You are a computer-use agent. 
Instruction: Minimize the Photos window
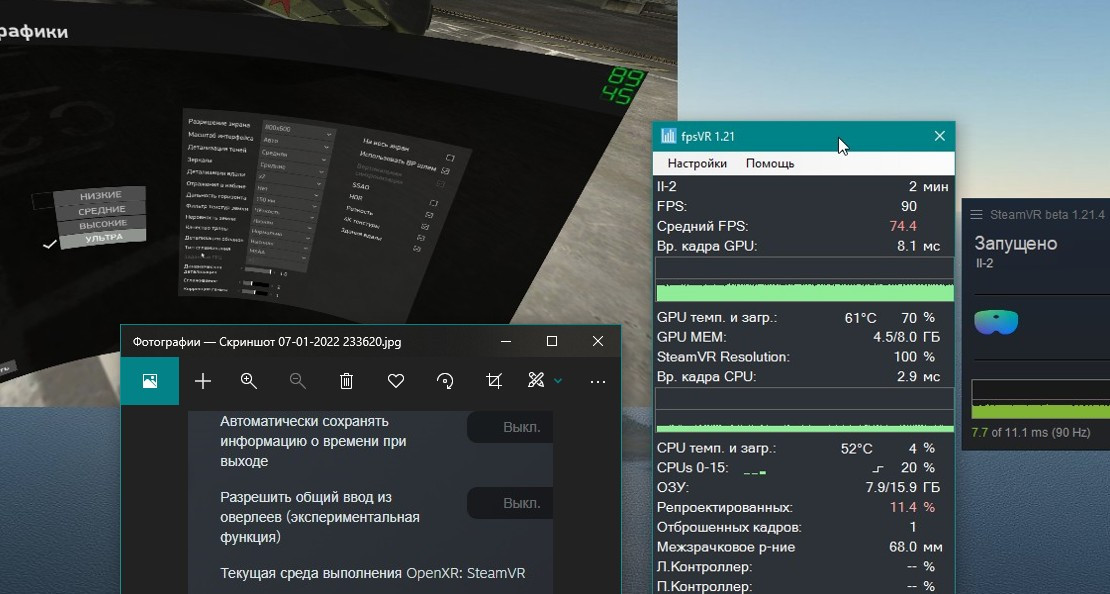pos(505,341)
